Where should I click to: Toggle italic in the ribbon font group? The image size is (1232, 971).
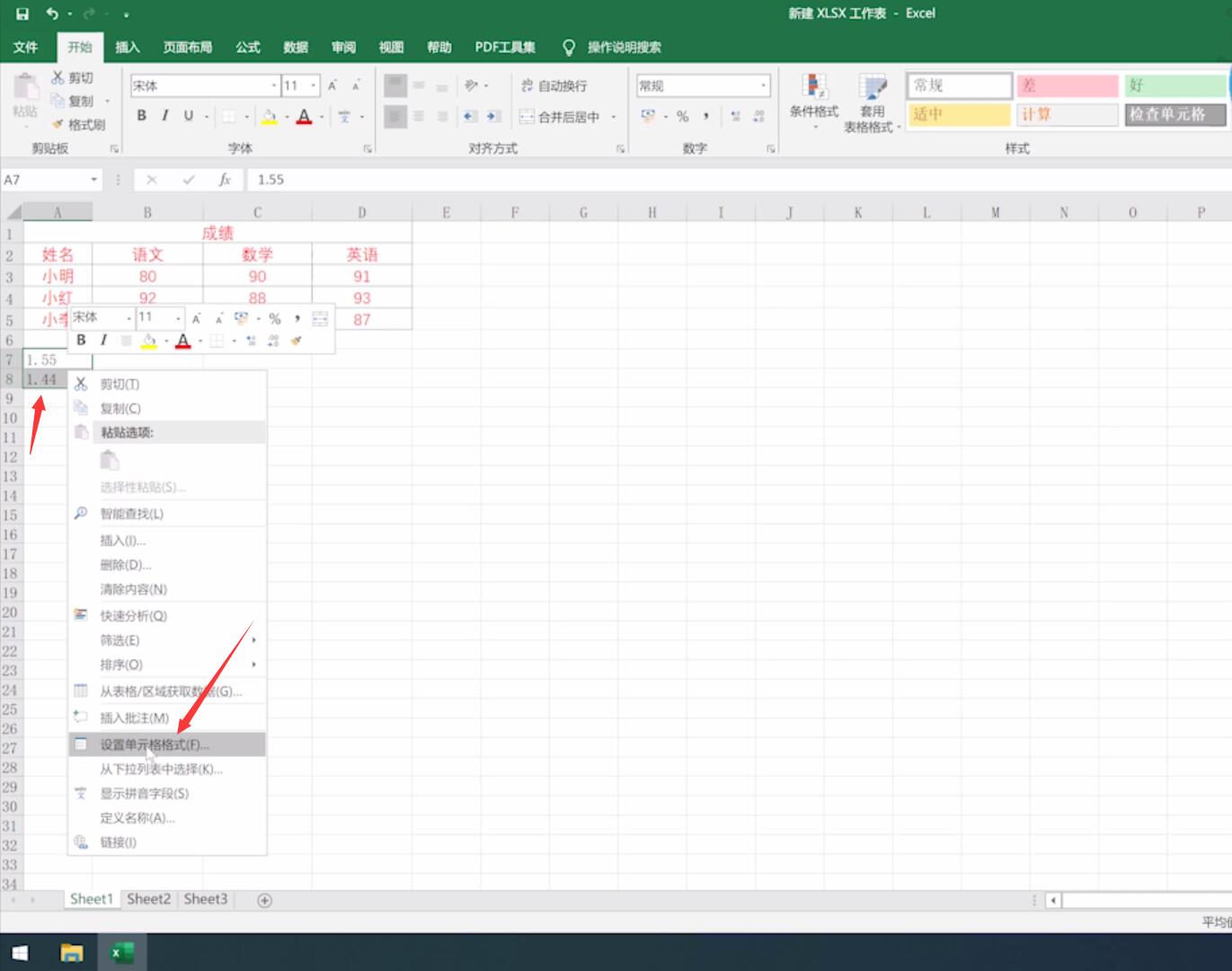(165, 116)
